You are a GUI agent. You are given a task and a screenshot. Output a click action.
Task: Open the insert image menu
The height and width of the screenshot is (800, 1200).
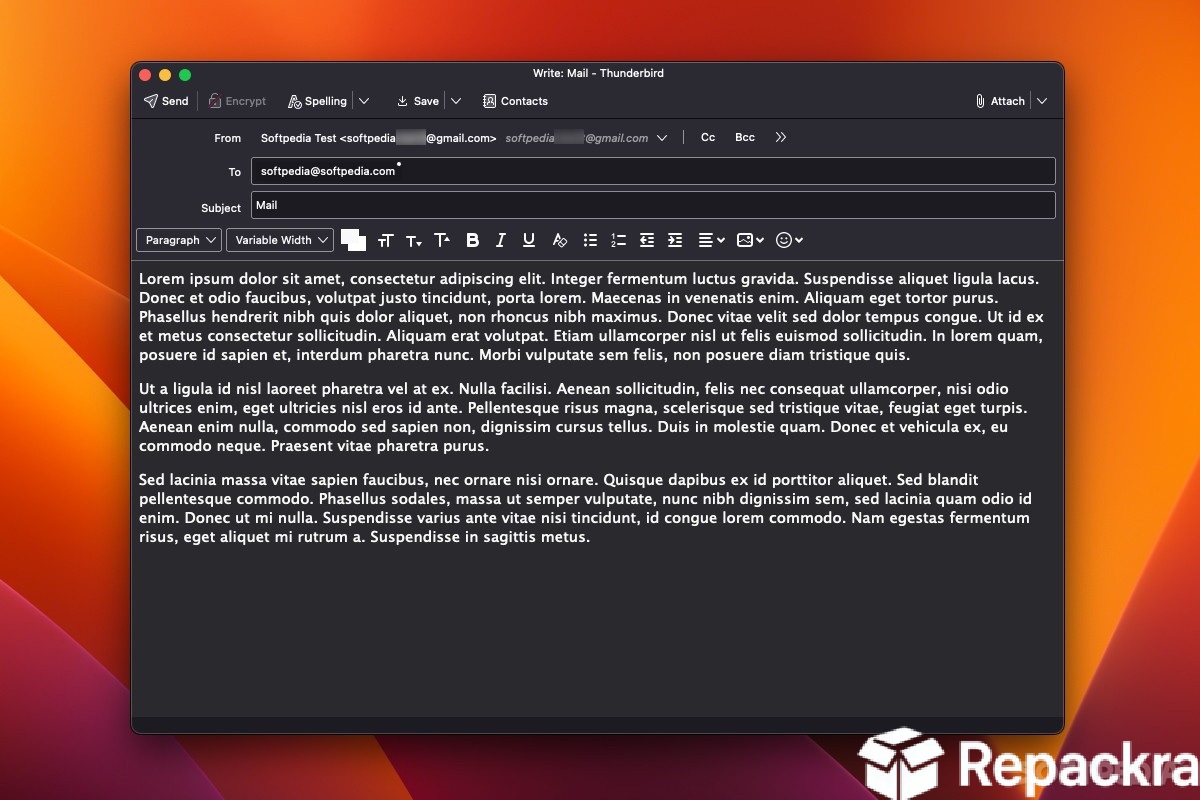[x=750, y=240]
